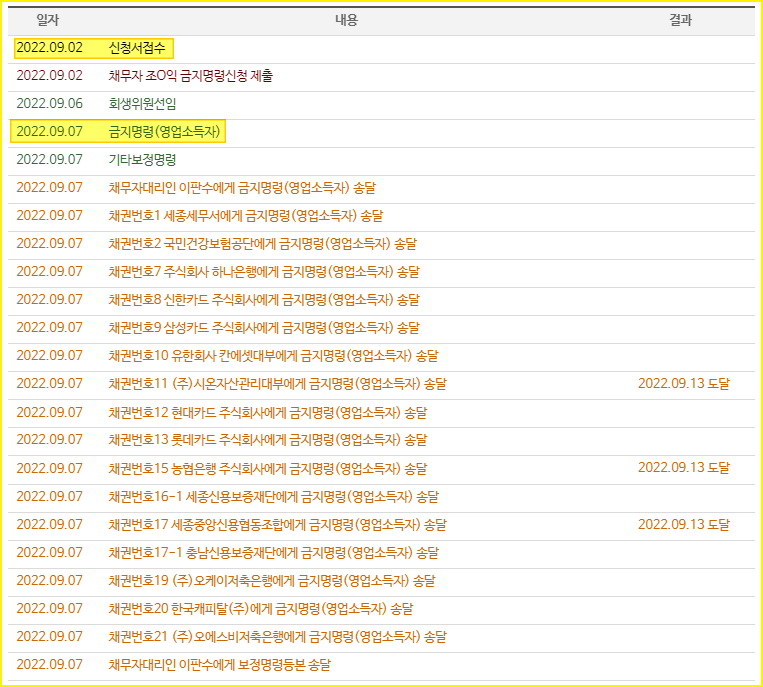Image resolution: width=763 pixels, height=687 pixels.
Task: Click the 결과 column header
Action: point(680,20)
